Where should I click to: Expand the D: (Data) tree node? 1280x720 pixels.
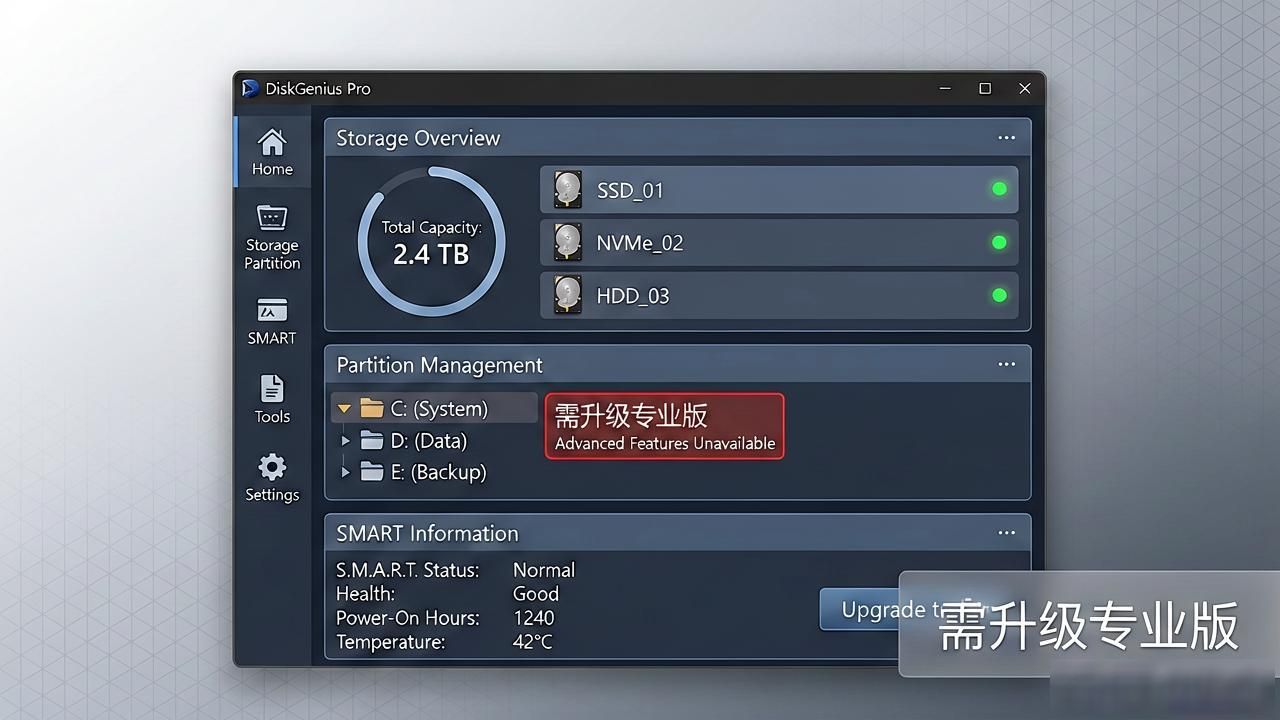pos(345,440)
